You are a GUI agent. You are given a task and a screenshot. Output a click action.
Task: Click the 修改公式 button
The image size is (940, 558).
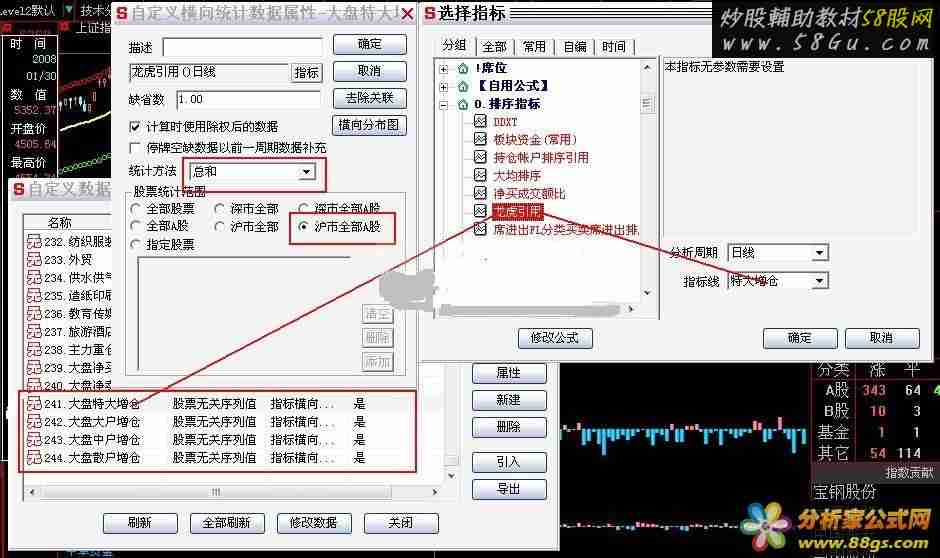554,338
